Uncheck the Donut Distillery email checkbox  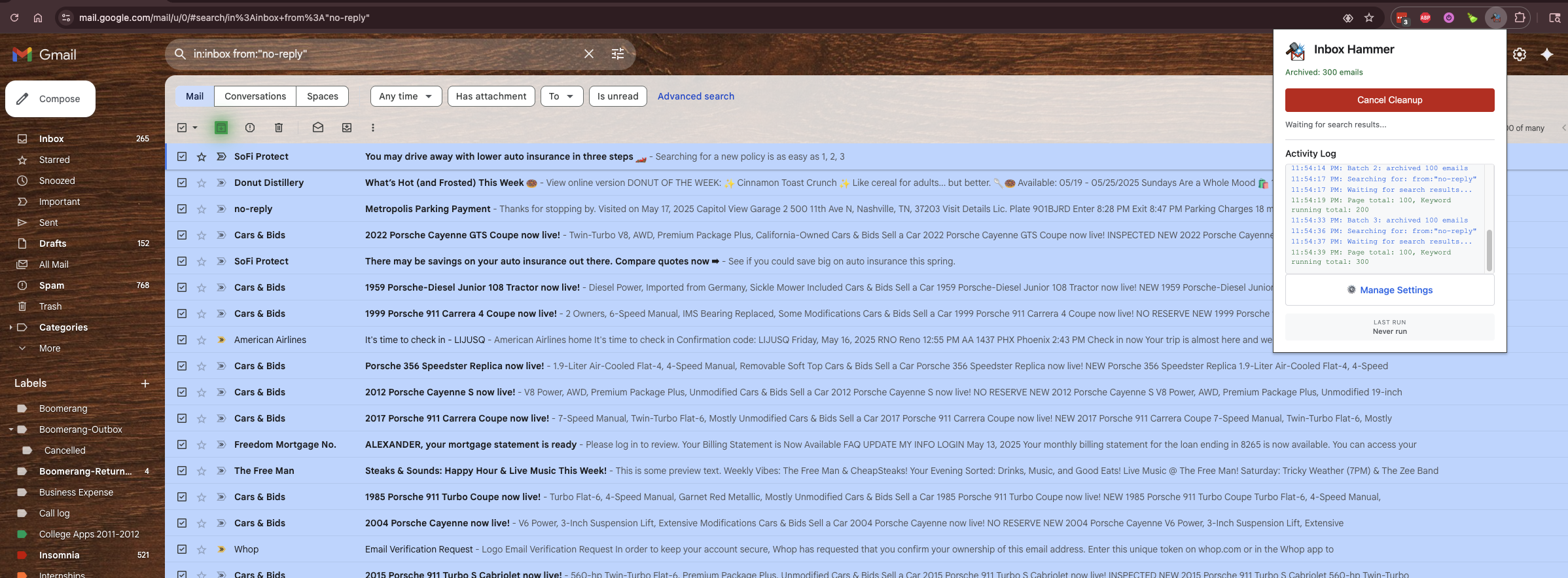(182, 183)
